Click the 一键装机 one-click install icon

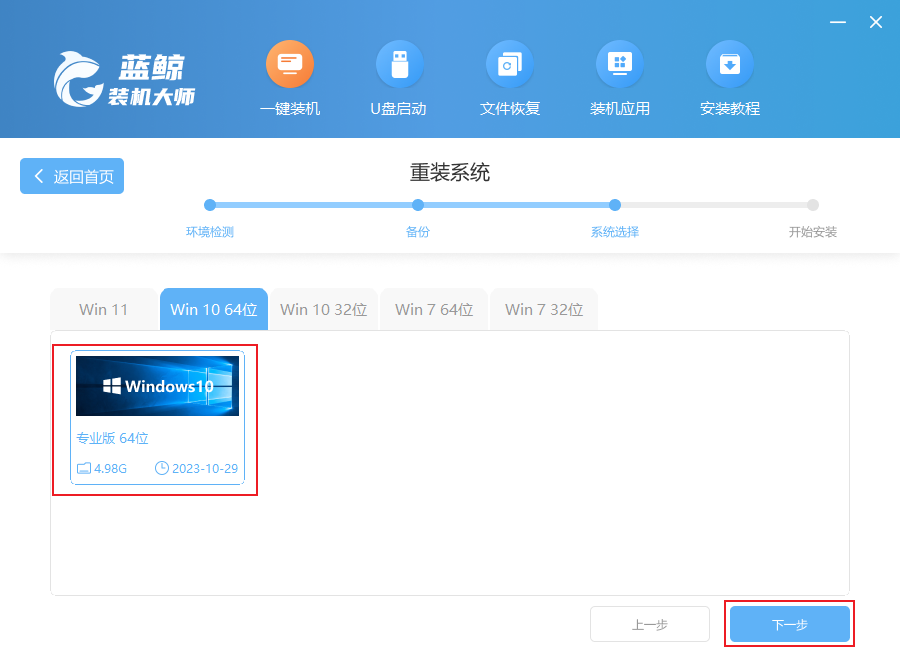[290, 65]
